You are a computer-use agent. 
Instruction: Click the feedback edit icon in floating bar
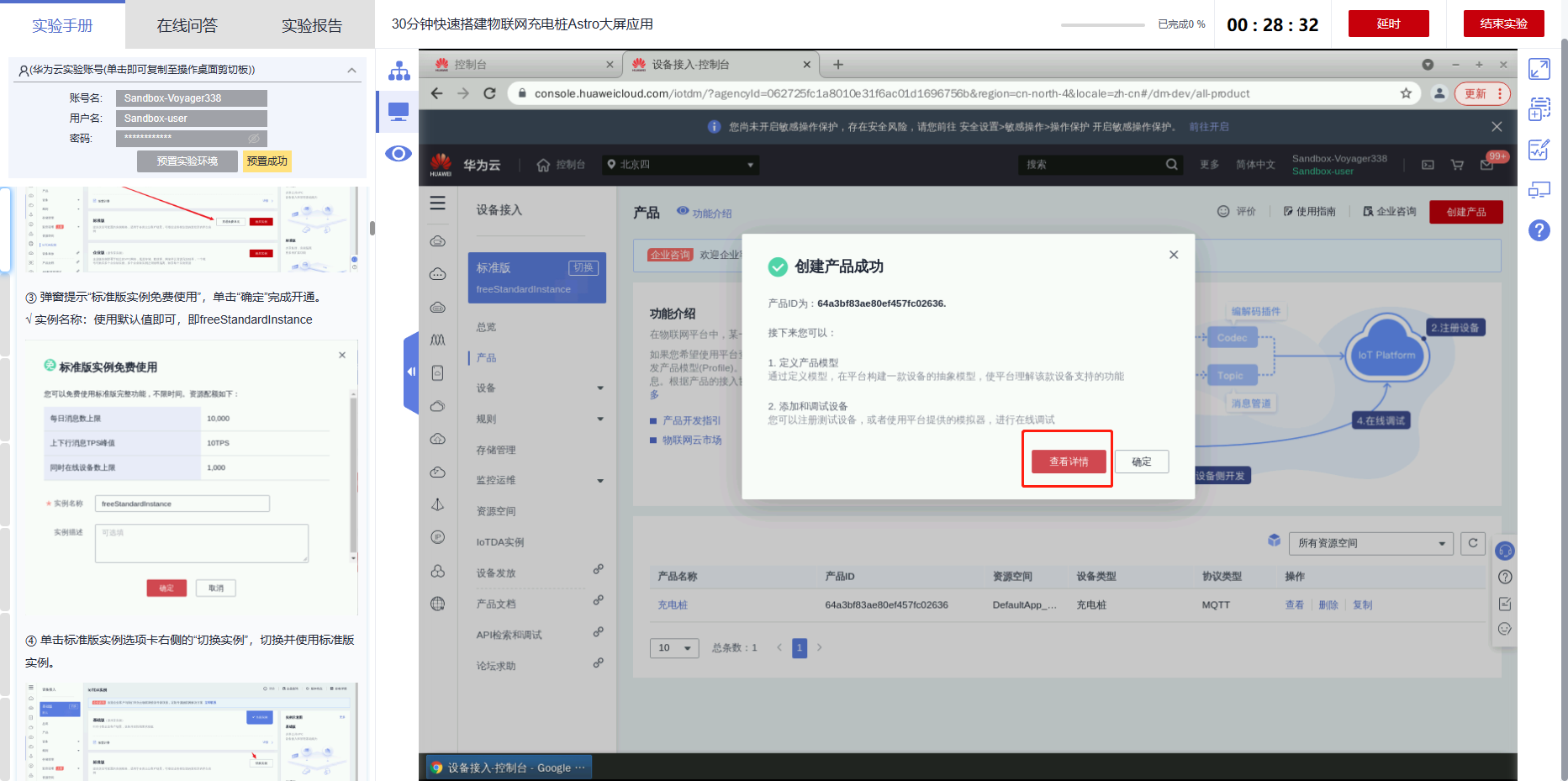(x=1505, y=604)
